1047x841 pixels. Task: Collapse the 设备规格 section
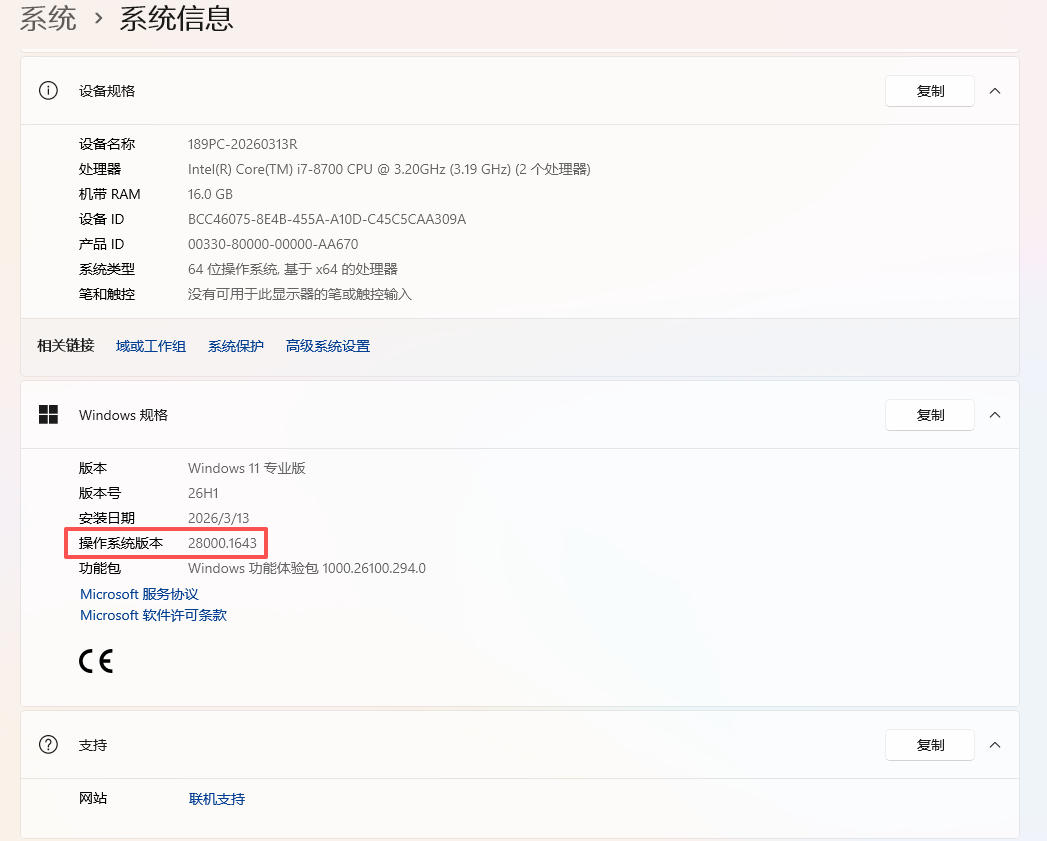(x=994, y=91)
